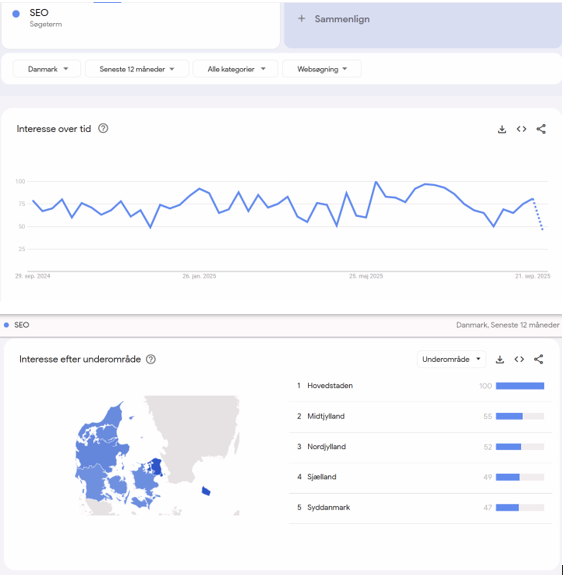Select Nordjylland in region list
The width and height of the screenshot is (563, 575).
(420, 447)
